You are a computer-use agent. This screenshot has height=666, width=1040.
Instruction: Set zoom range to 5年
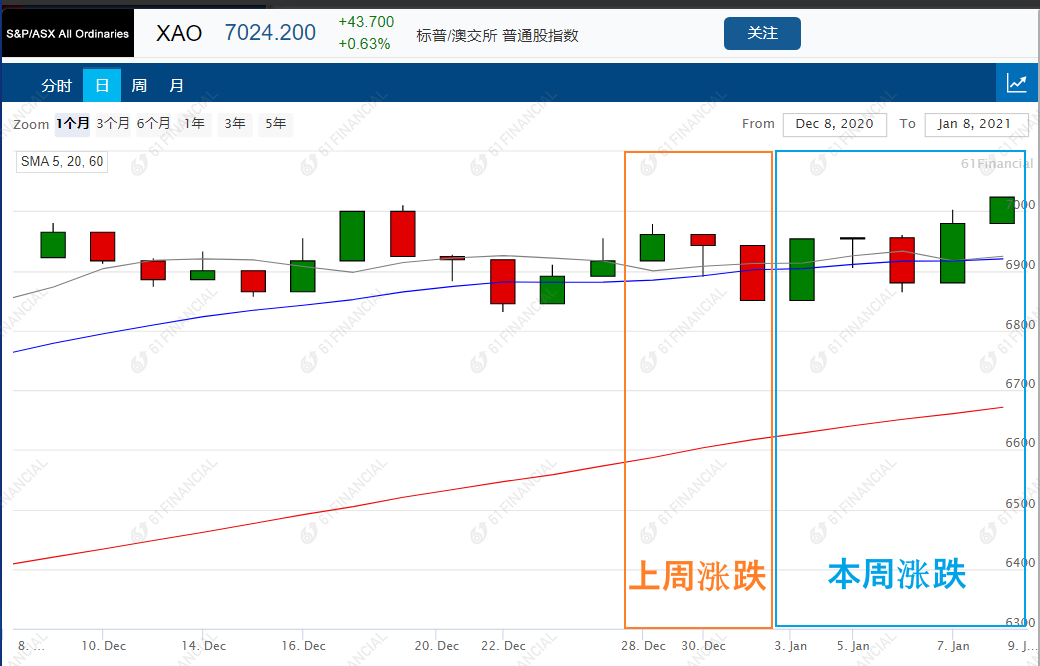coord(275,123)
